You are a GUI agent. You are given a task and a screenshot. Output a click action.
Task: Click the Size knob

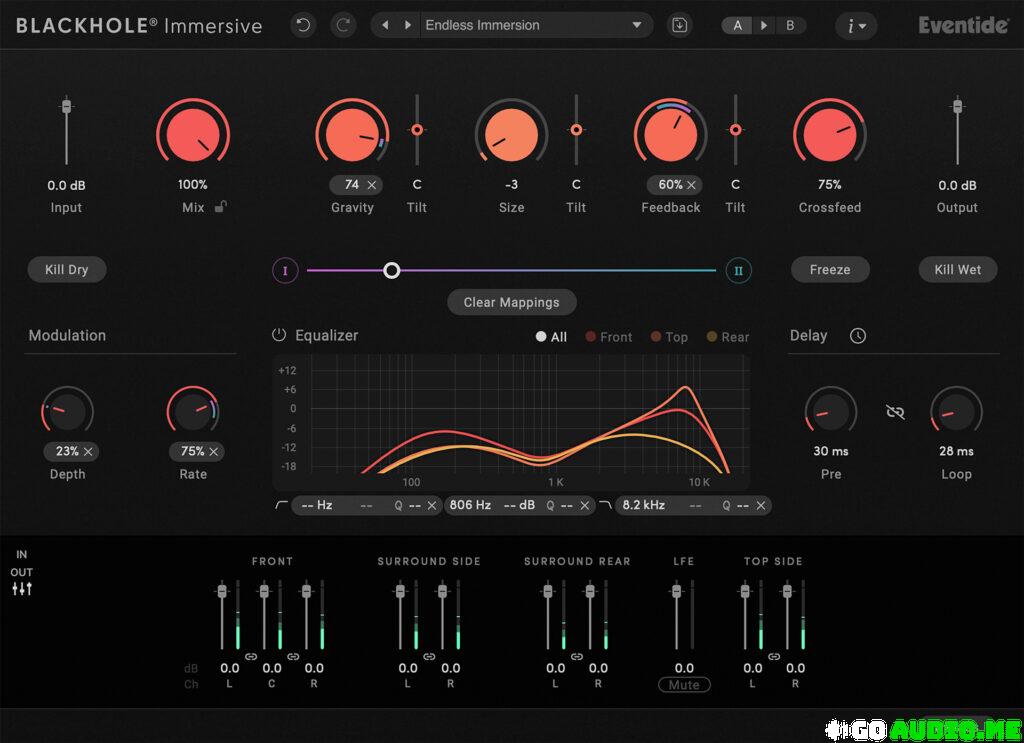coord(511,134)
